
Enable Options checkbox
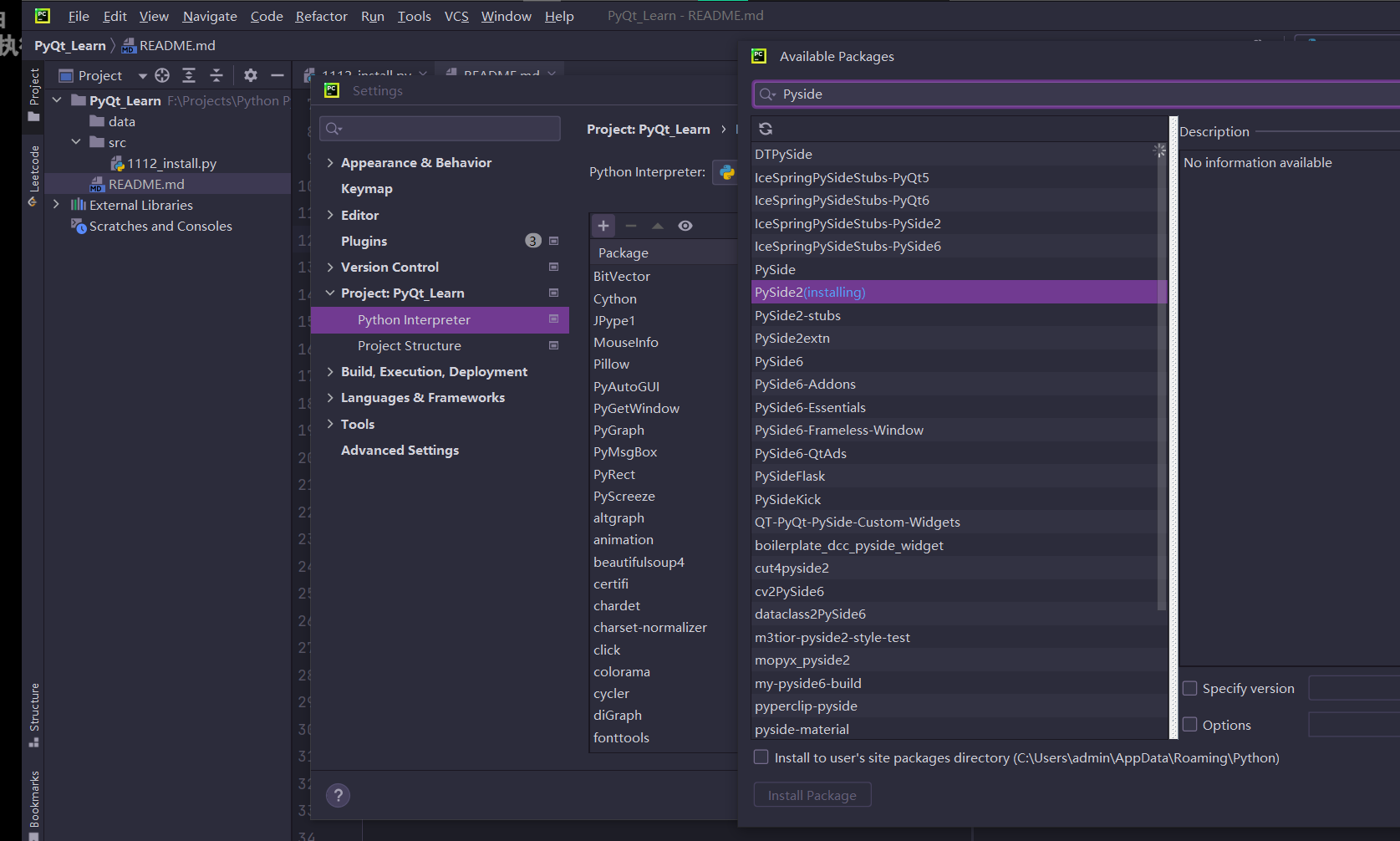pyautogui.click(x=1190, y=725)
